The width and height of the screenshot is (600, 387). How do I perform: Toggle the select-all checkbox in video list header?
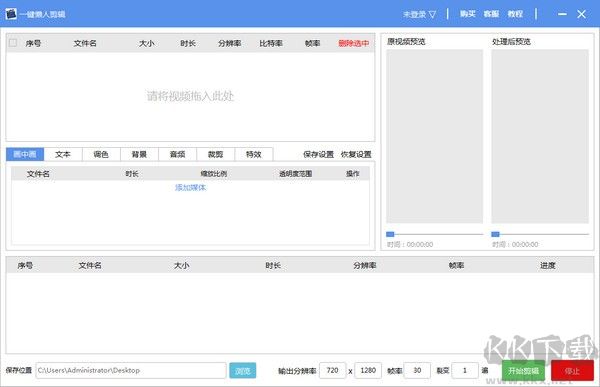coord(13,42)
